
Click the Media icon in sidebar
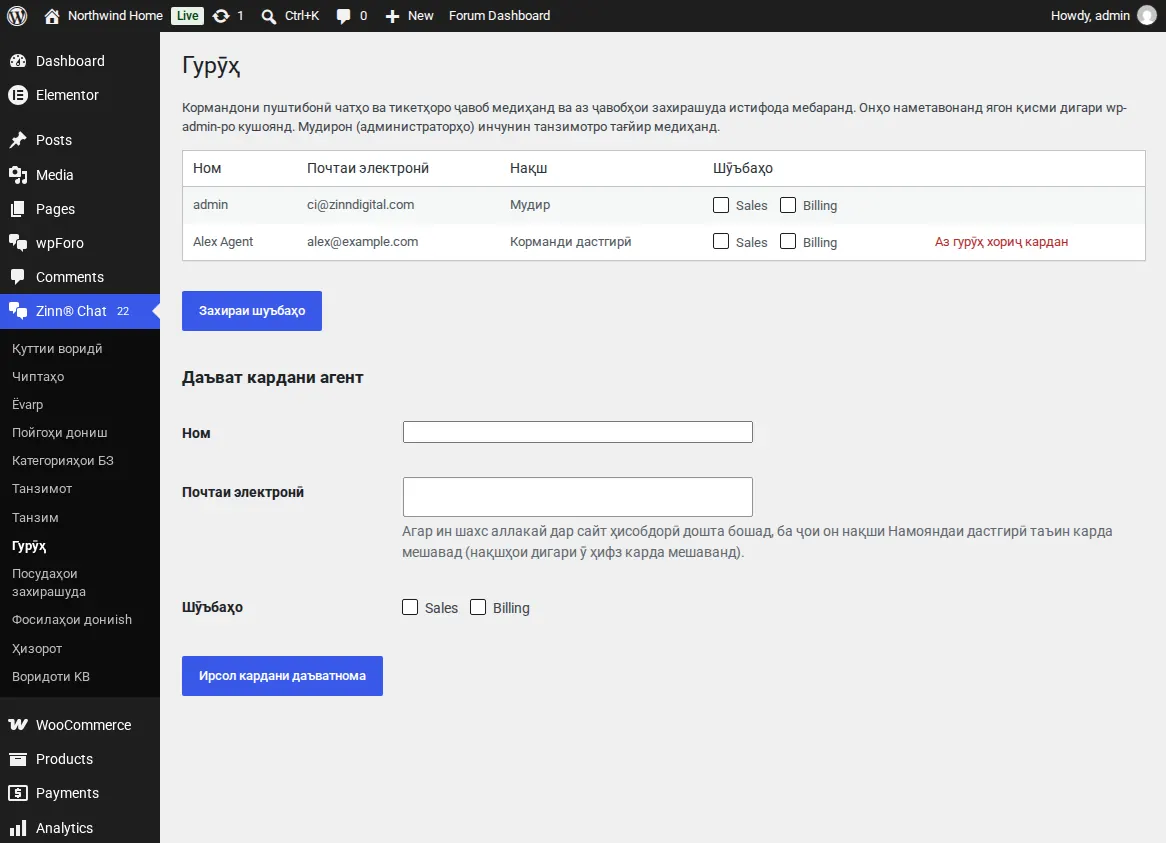tap(18, 175)
